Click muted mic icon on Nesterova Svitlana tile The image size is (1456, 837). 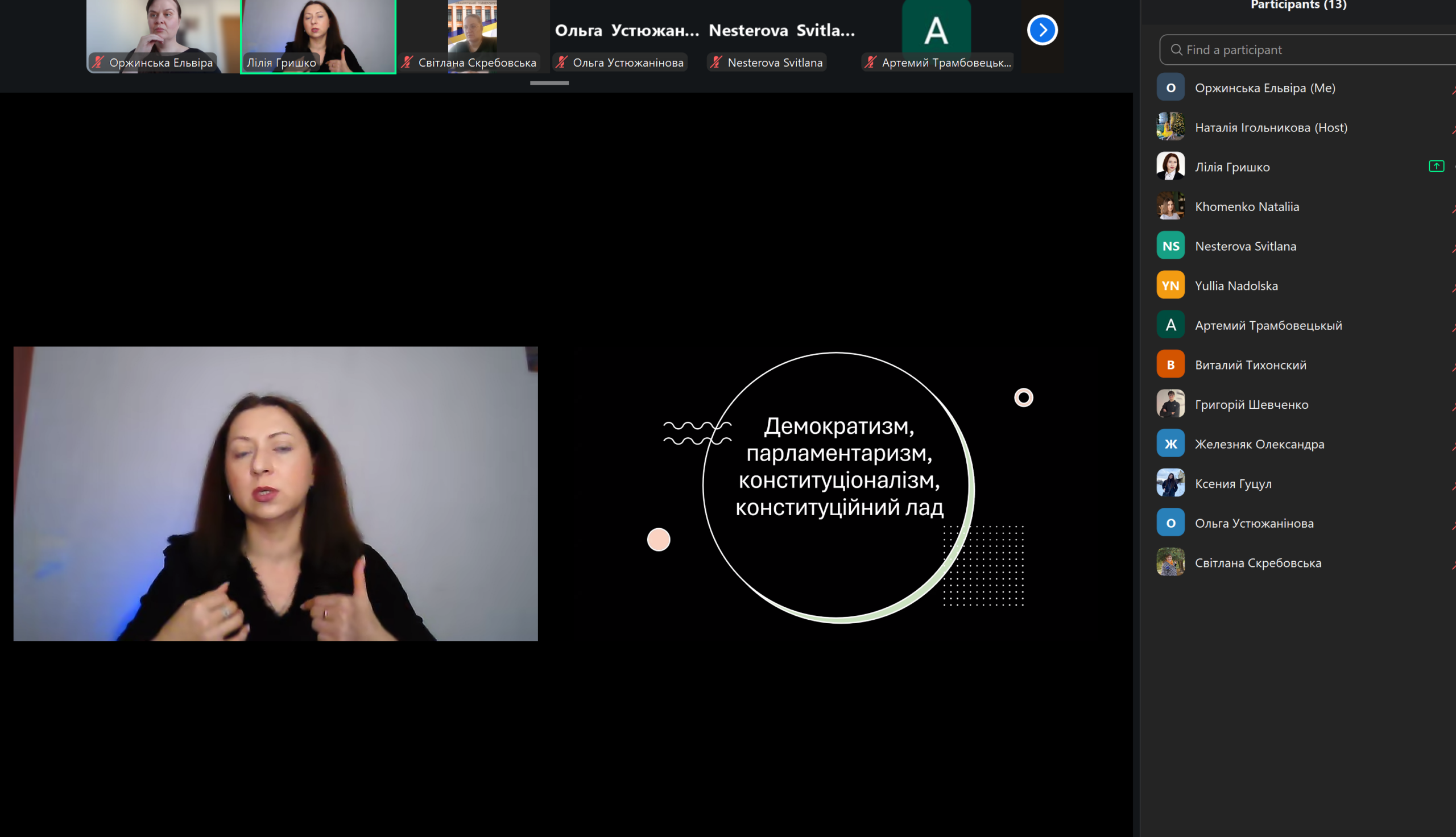[x=716, y=62]
